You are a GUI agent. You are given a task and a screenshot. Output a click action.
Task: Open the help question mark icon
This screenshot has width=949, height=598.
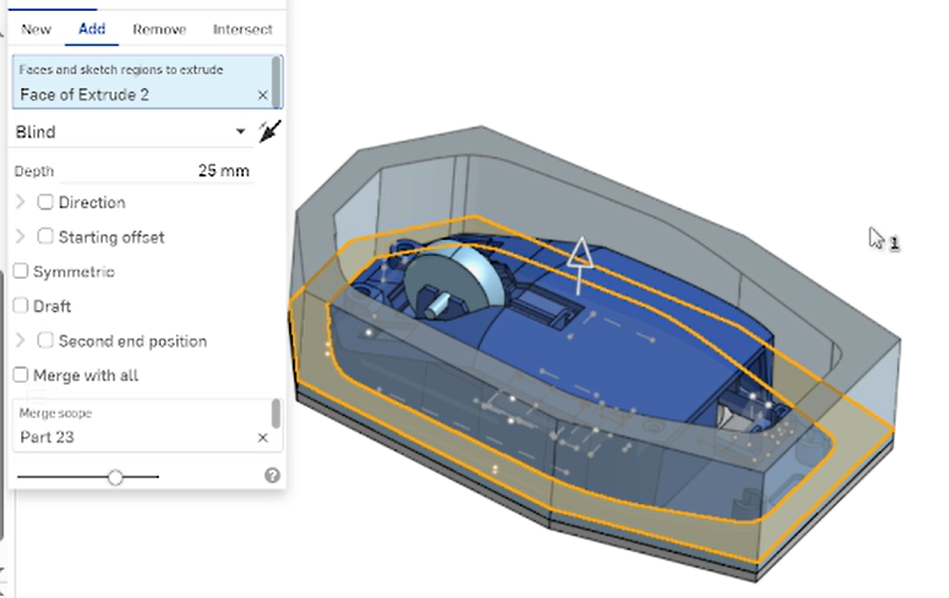pos(272,476)
